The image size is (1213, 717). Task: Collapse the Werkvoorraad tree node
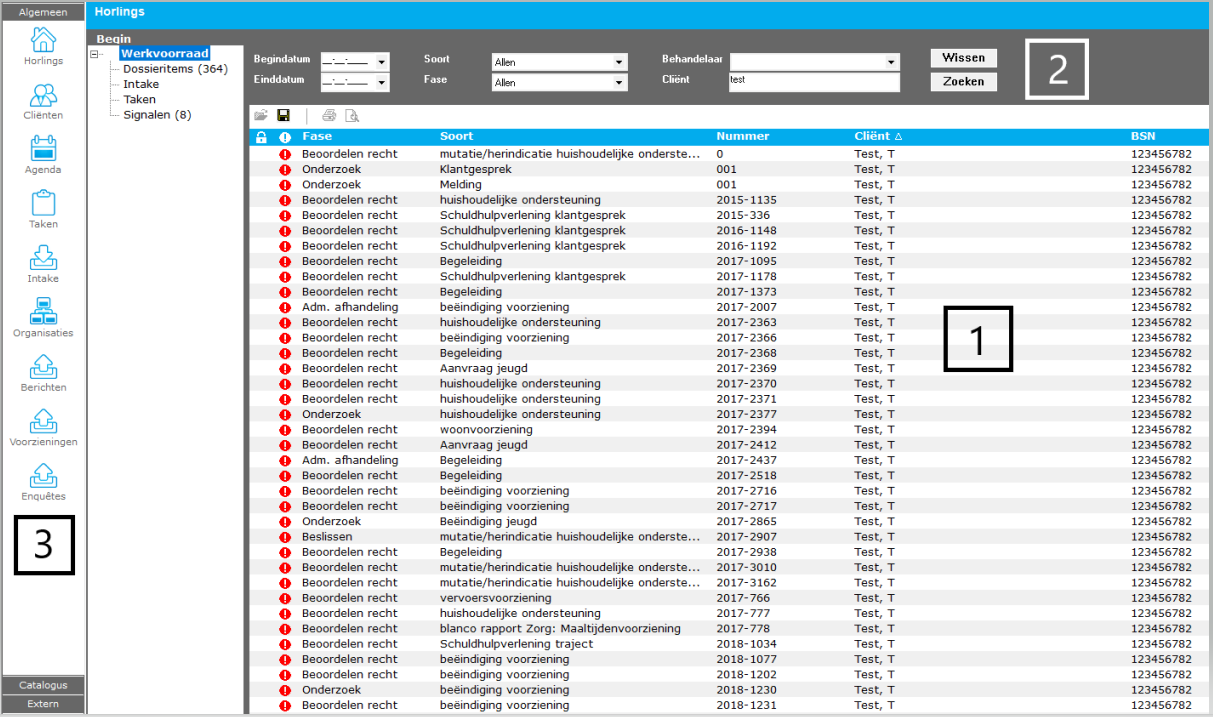[95, 54]
